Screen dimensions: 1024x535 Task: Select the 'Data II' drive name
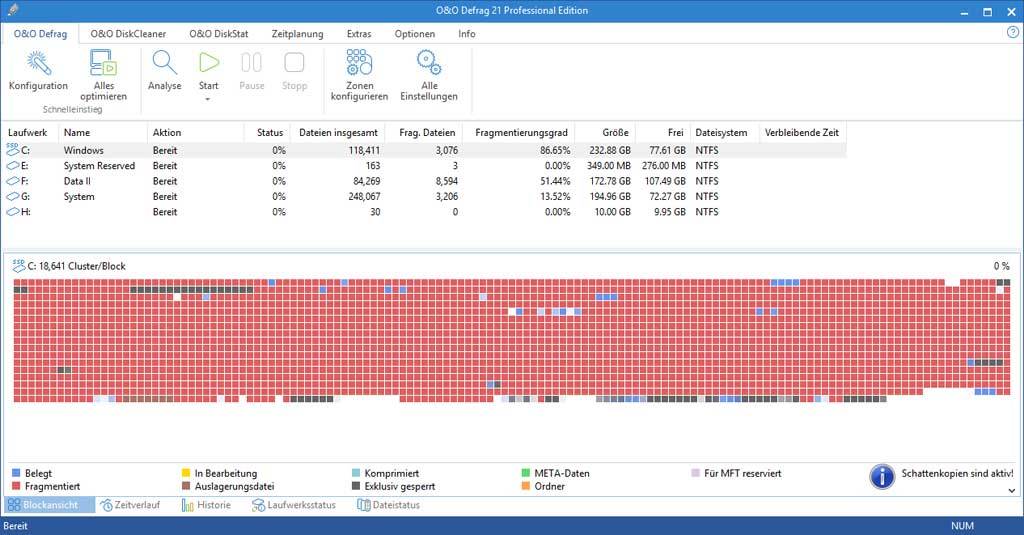(x=77, y=181)
